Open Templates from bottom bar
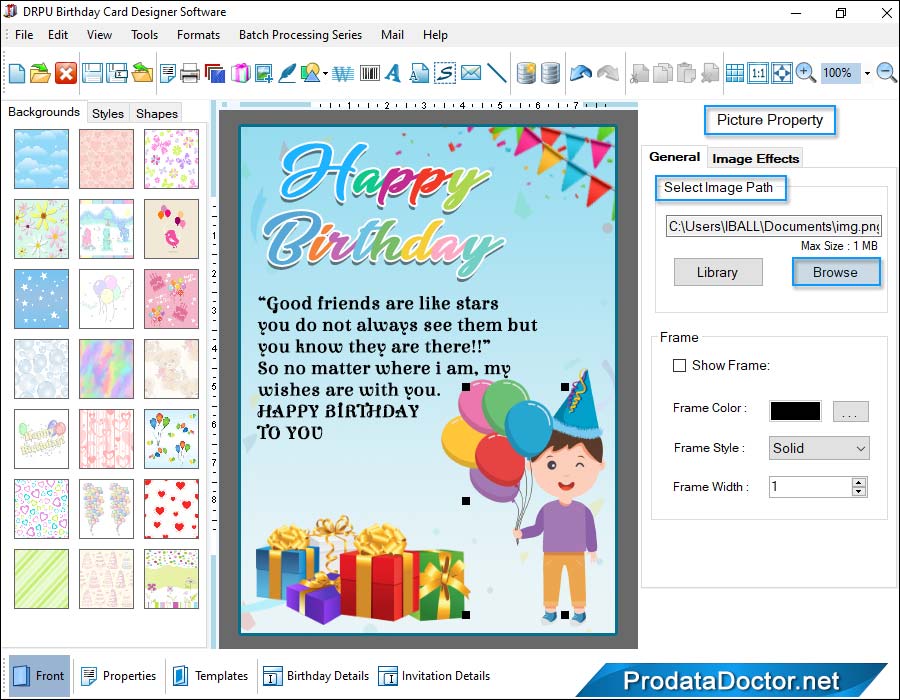This screenshot has height=700, width=900. 211,675
